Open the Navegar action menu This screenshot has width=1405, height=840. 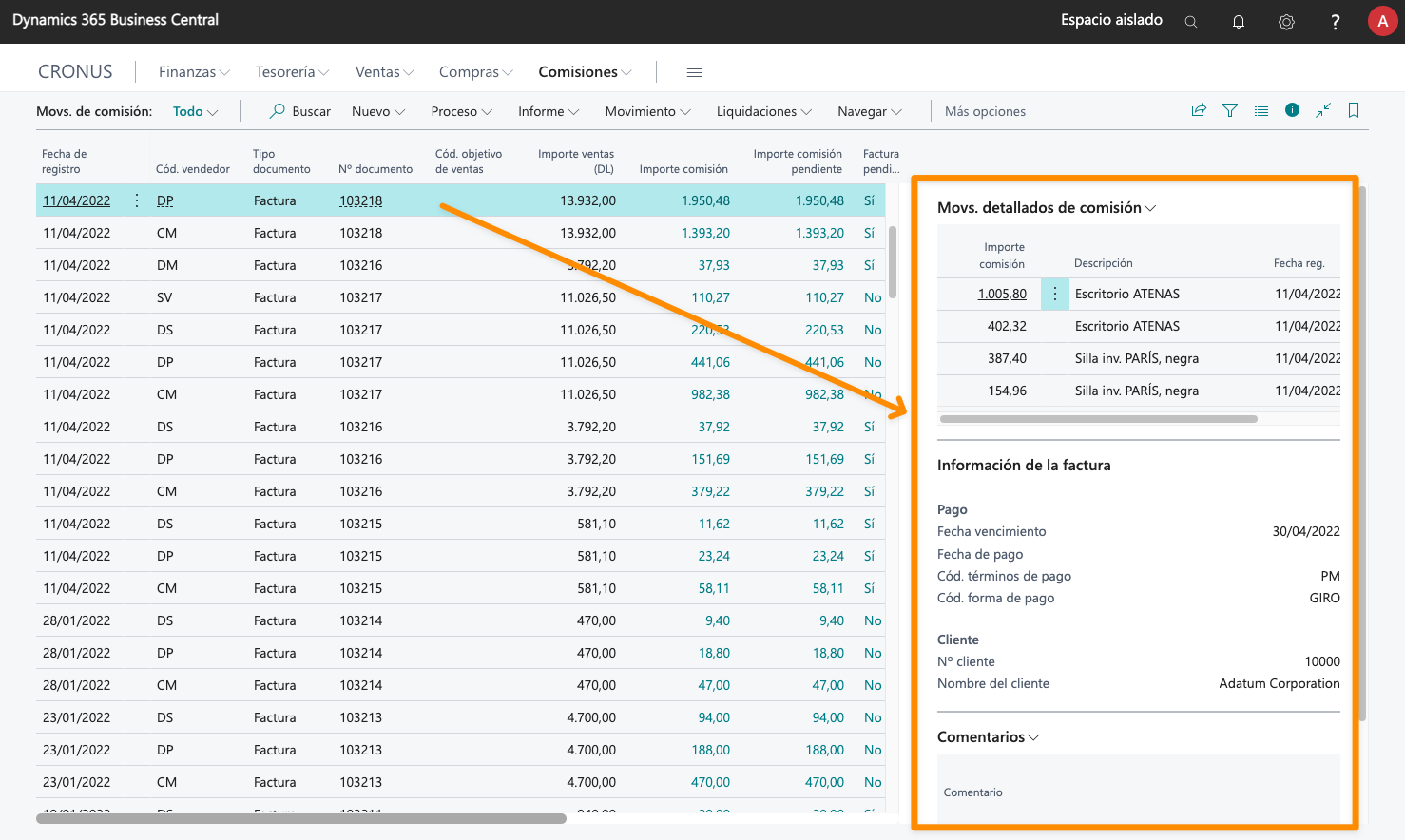click(869, 111)
